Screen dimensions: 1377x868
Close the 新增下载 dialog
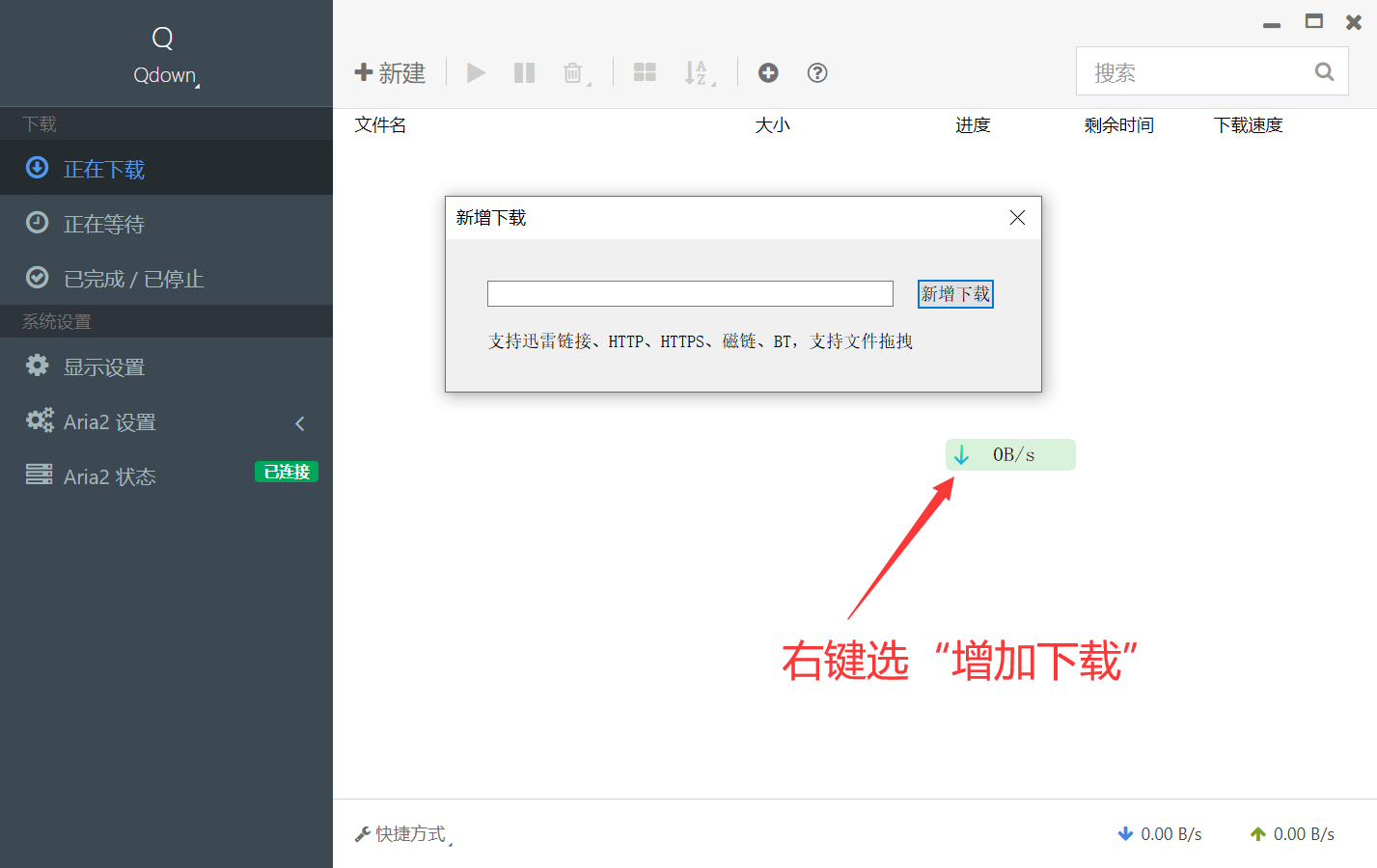[x=1017, y=218]
